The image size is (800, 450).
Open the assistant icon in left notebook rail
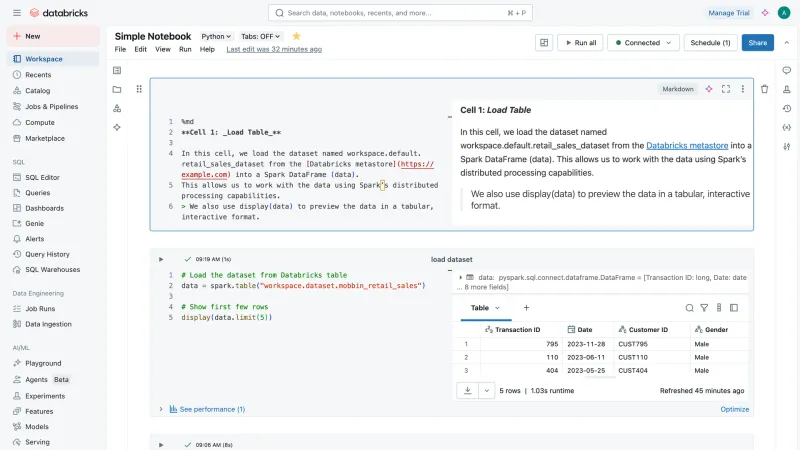117,127
